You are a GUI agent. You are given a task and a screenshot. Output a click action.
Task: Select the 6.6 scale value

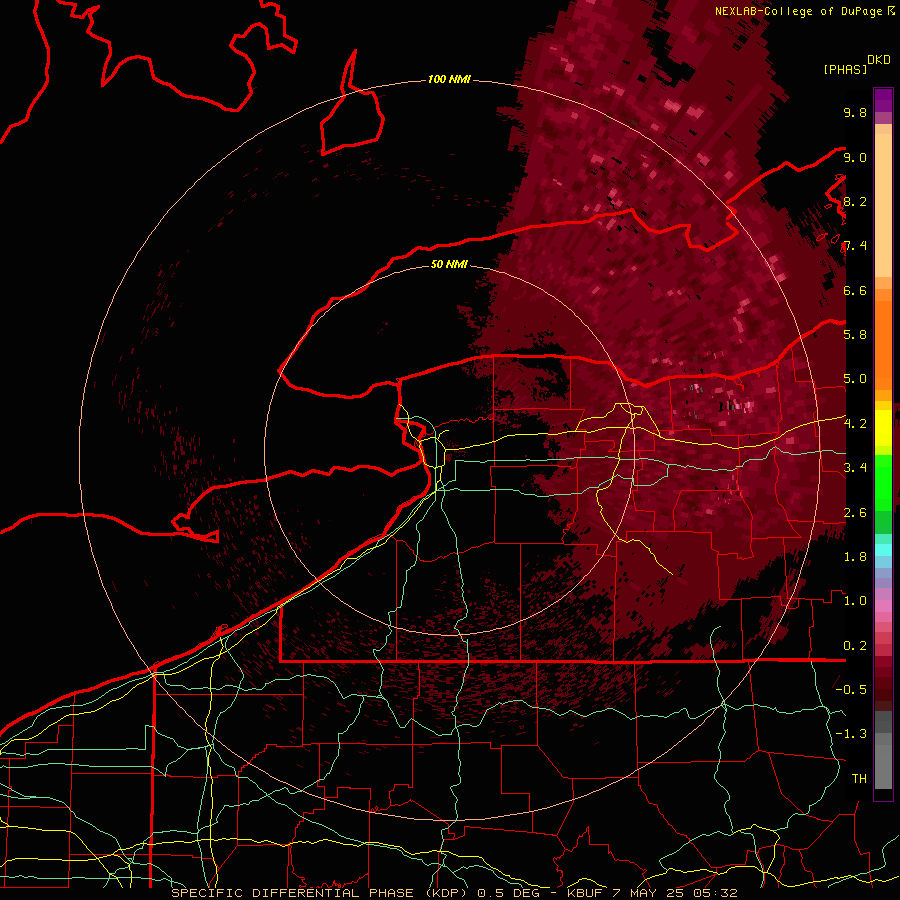pyautogui.click(x=855, y=290)
